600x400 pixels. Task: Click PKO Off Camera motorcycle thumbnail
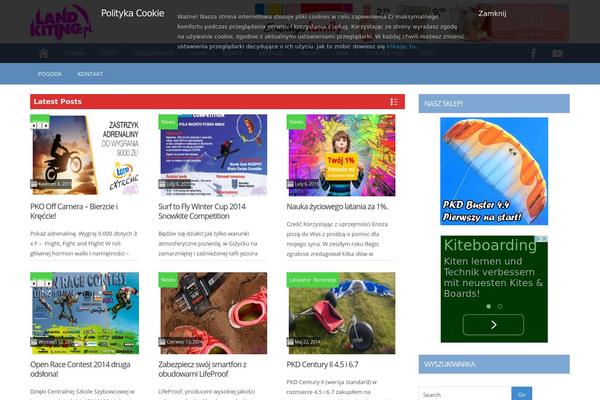[85, 155]
